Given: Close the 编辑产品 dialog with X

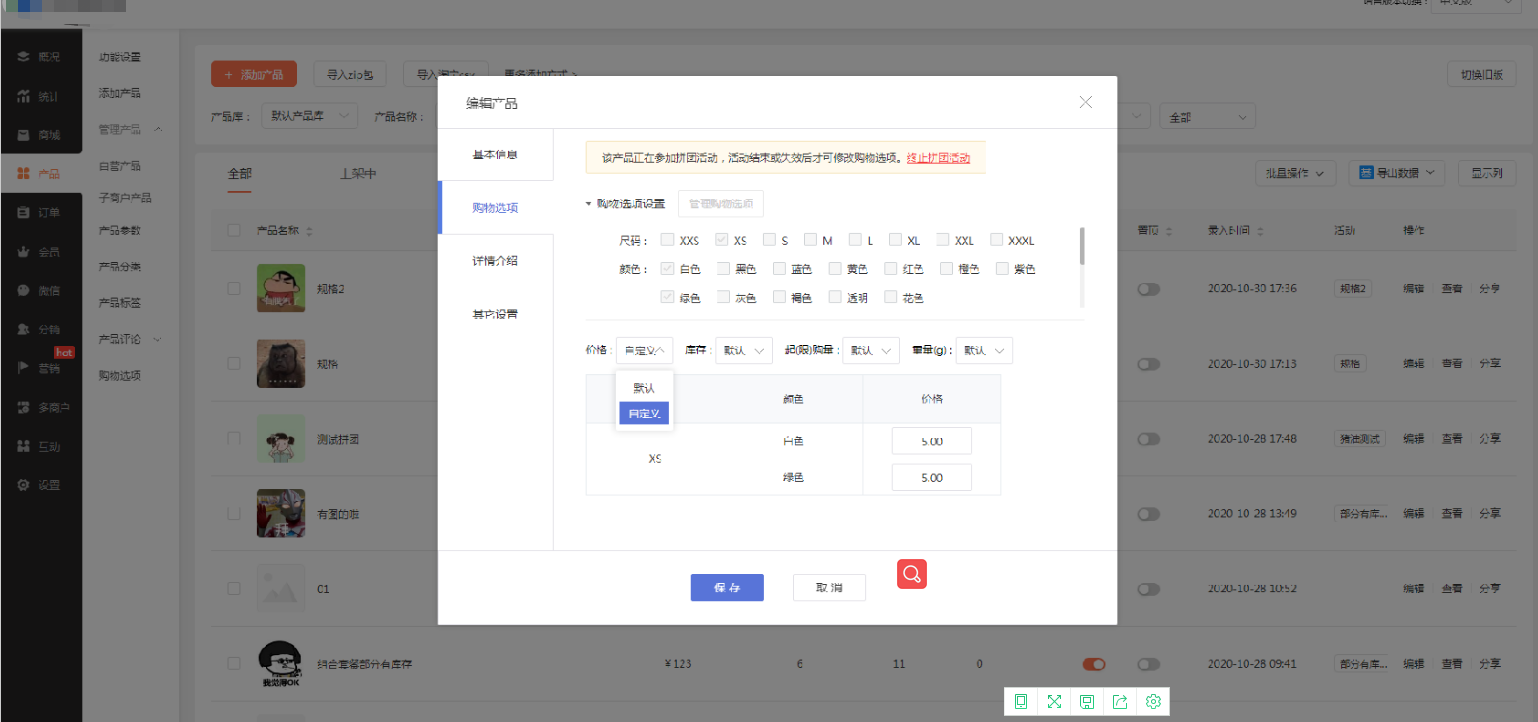Looking at the screenshot, I should pyautogui.click(x=1086, y=102).
